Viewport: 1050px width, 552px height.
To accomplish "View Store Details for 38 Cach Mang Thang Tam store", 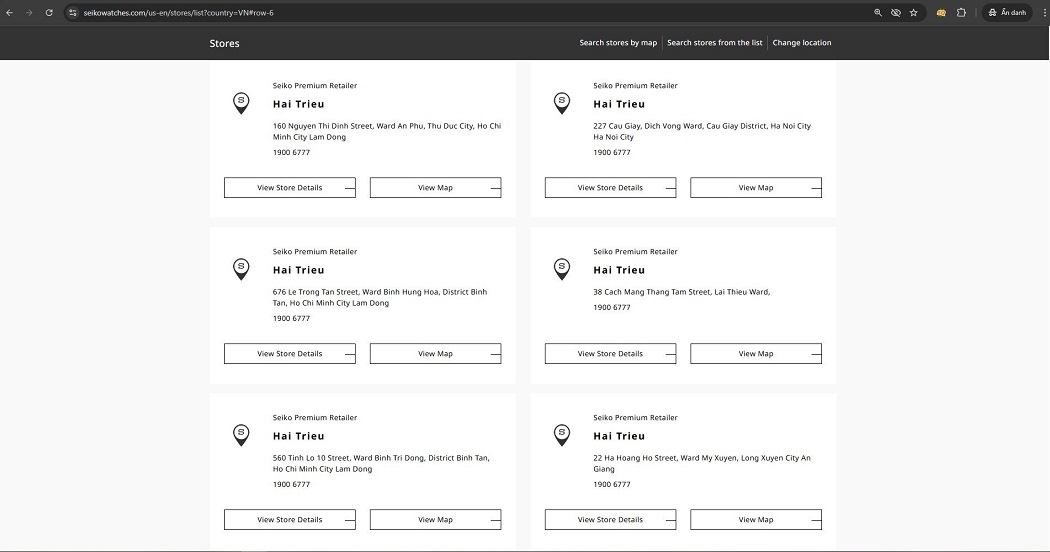I will pos(611,354).
